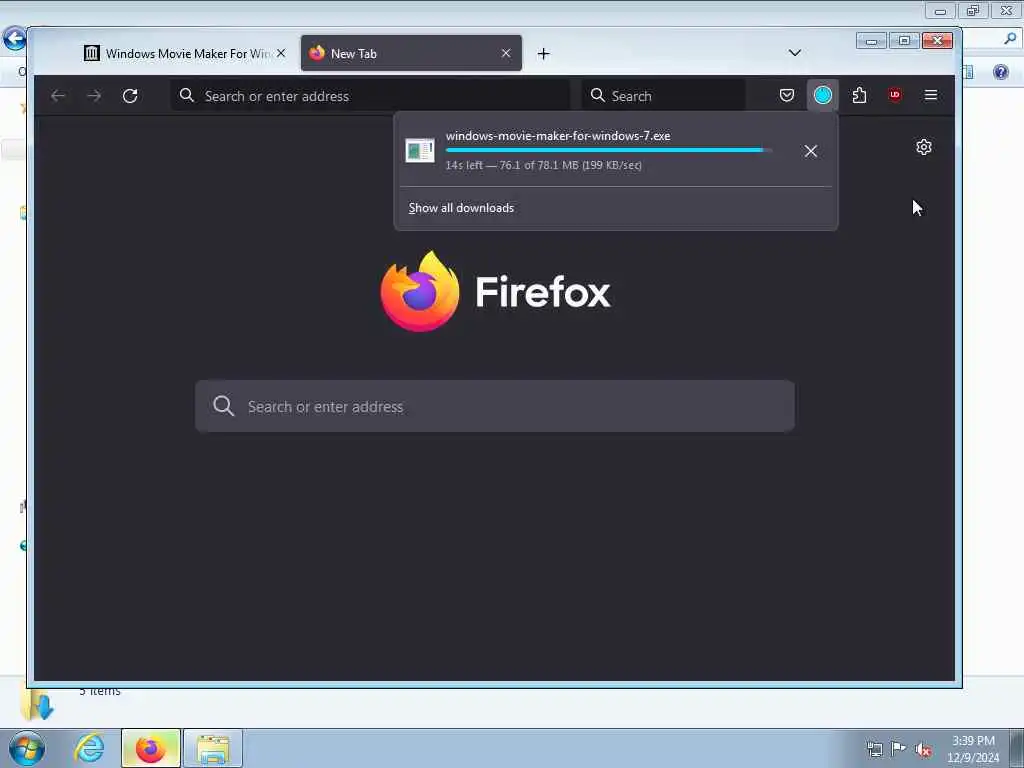Click the download progress bar

click(x=609, y=150)
